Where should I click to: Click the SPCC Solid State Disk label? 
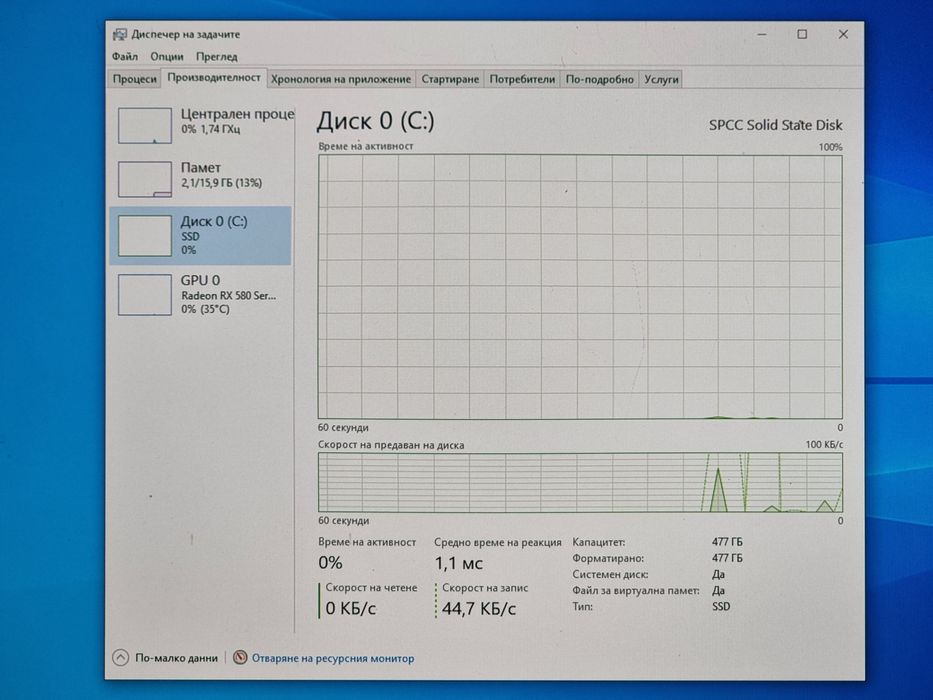(775, 125)
